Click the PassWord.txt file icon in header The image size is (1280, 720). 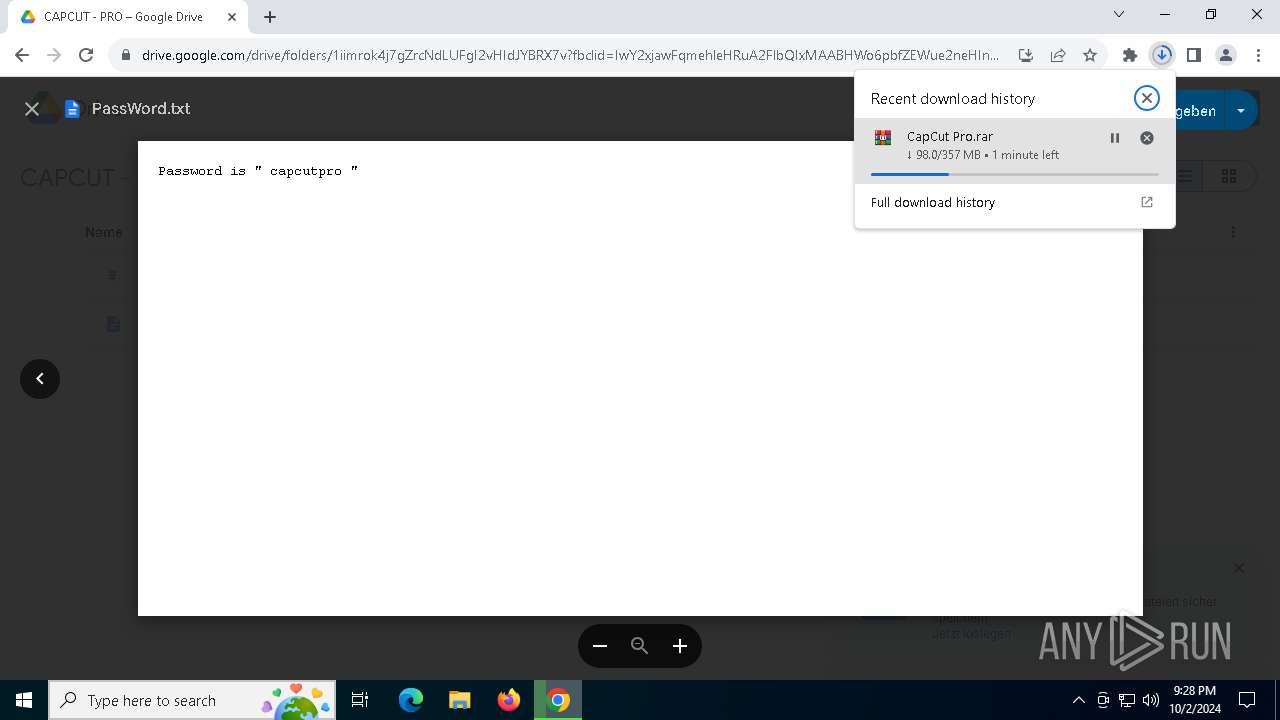(x=72, y=109)
